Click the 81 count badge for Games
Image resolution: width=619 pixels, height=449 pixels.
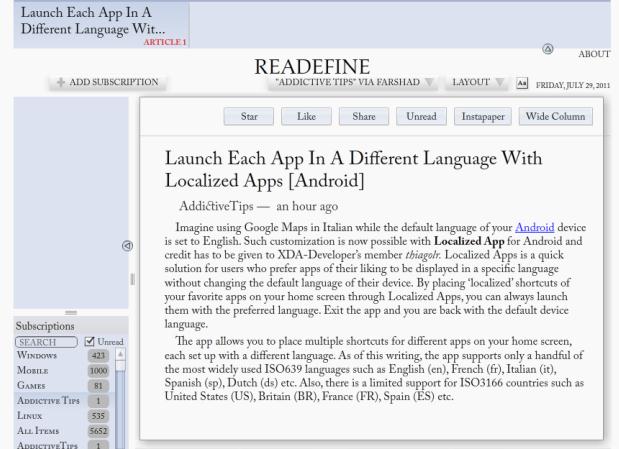98,385
